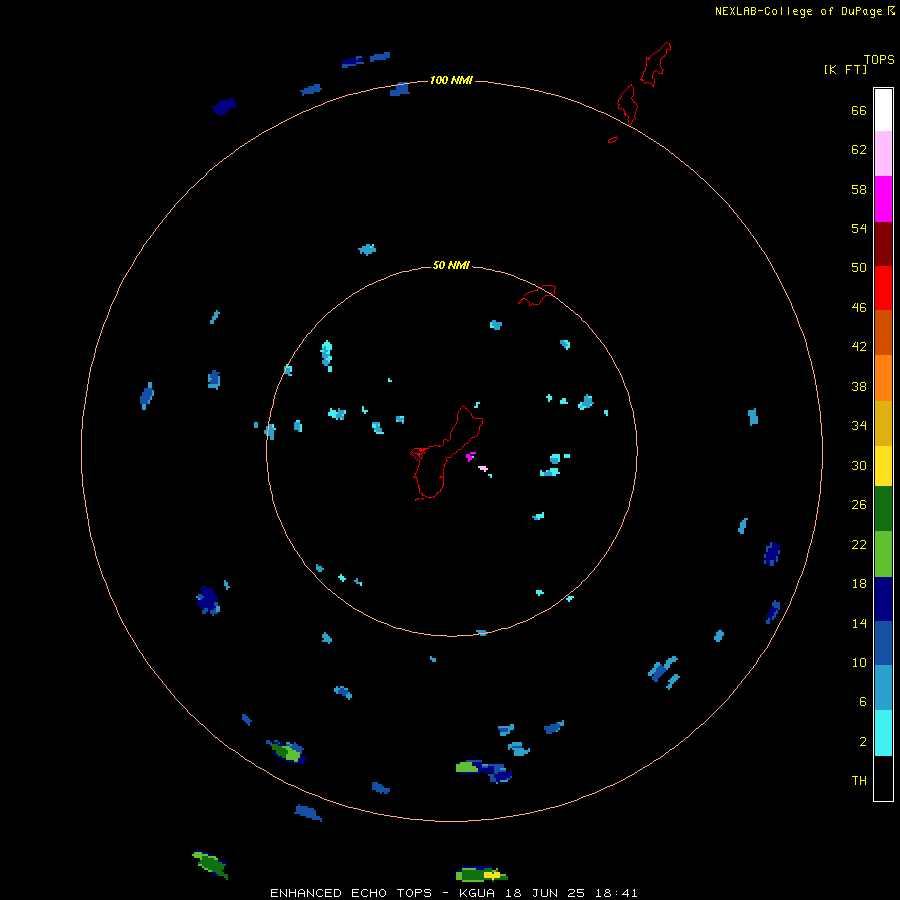This screenshot has height=900, width=900.
Task: Click the medium blue 18 legend swatch
Action: point(883,643)
